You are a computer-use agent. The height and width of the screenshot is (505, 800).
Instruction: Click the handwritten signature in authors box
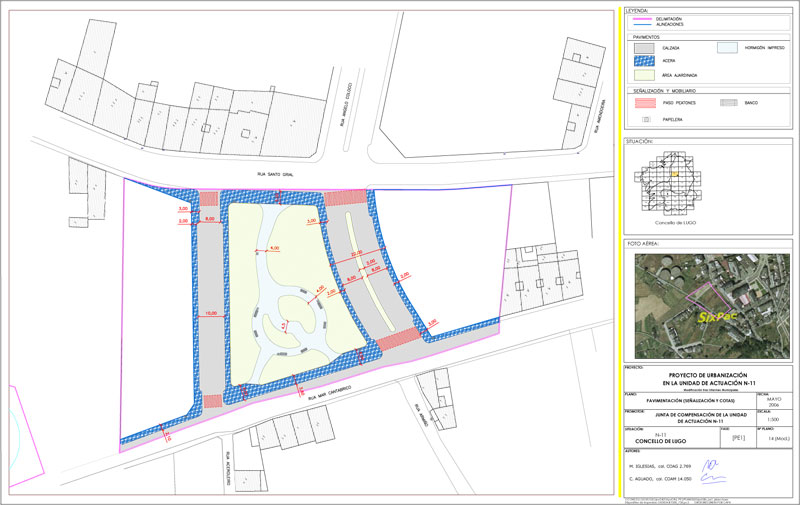point(710,465)
